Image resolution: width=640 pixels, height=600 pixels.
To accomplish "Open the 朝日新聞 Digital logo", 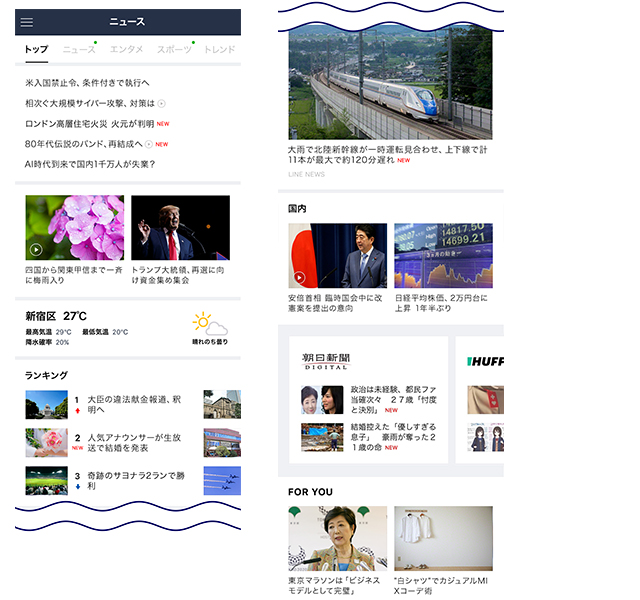I will [x=326, y=361].
